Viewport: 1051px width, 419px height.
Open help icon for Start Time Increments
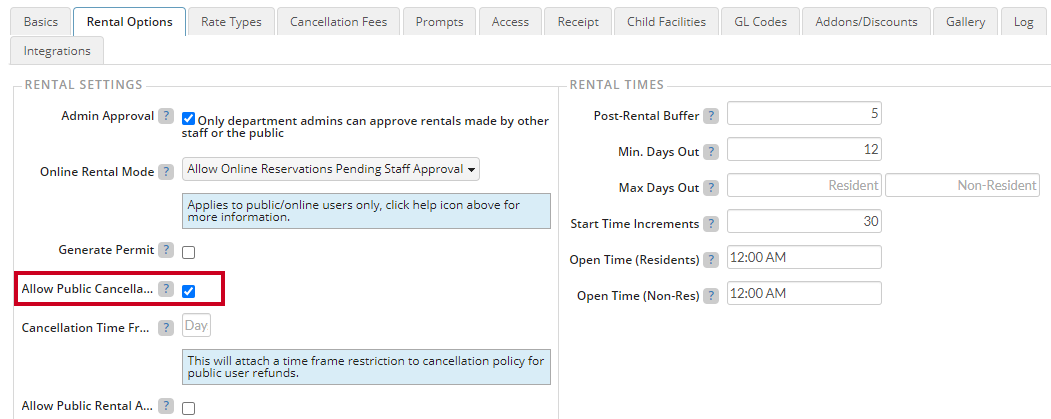pyautogui.click(x=710, y=224)
